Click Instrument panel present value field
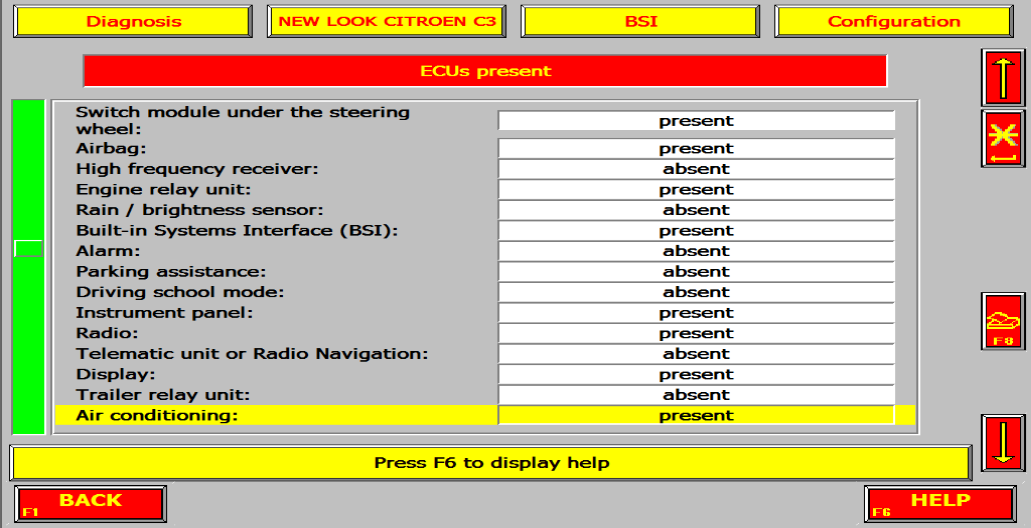 pos(696,313)
